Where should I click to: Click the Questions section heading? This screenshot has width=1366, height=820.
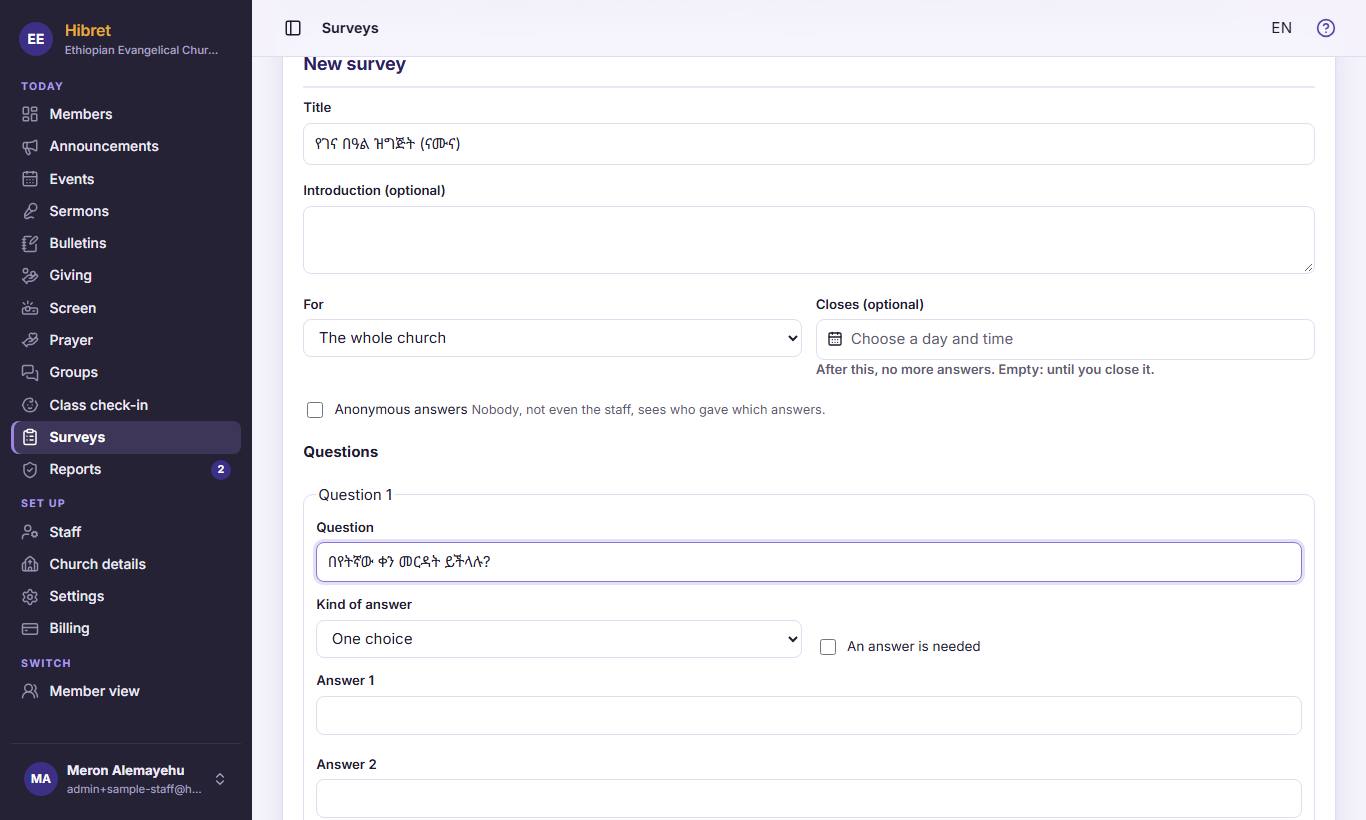tap(340, 452)
